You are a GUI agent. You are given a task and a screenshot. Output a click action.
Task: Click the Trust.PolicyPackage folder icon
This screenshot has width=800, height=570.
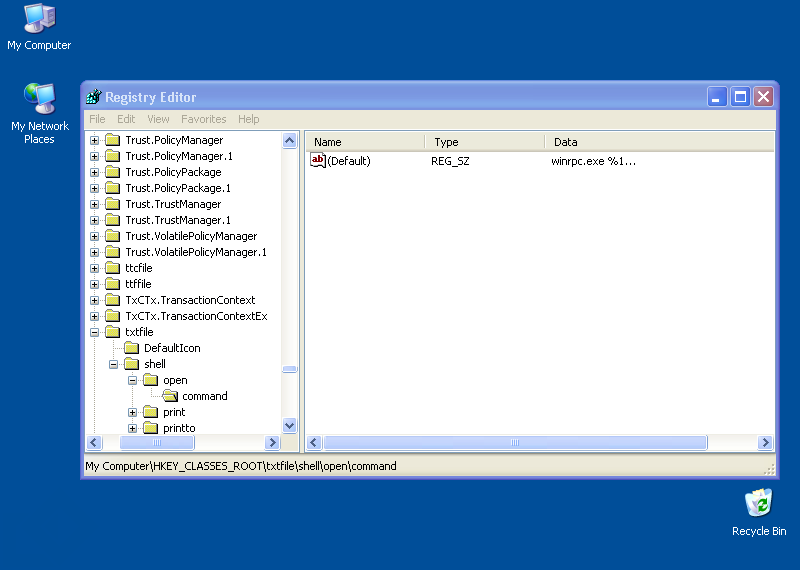click(x=112, y=172)
